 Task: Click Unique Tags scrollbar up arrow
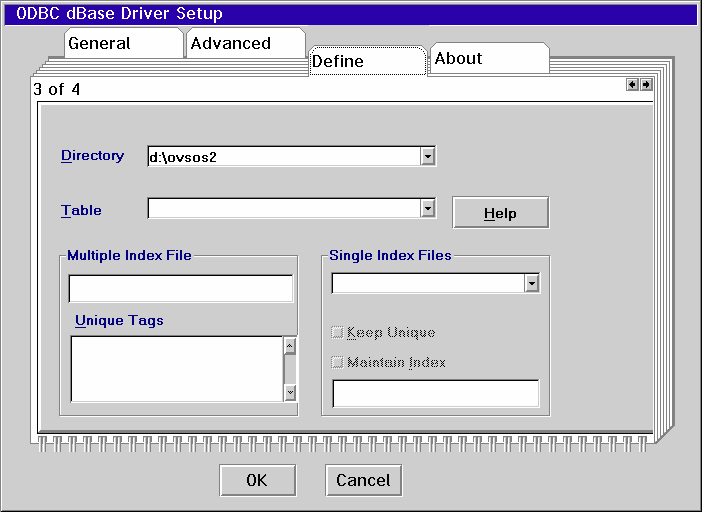tap(290, 346)
